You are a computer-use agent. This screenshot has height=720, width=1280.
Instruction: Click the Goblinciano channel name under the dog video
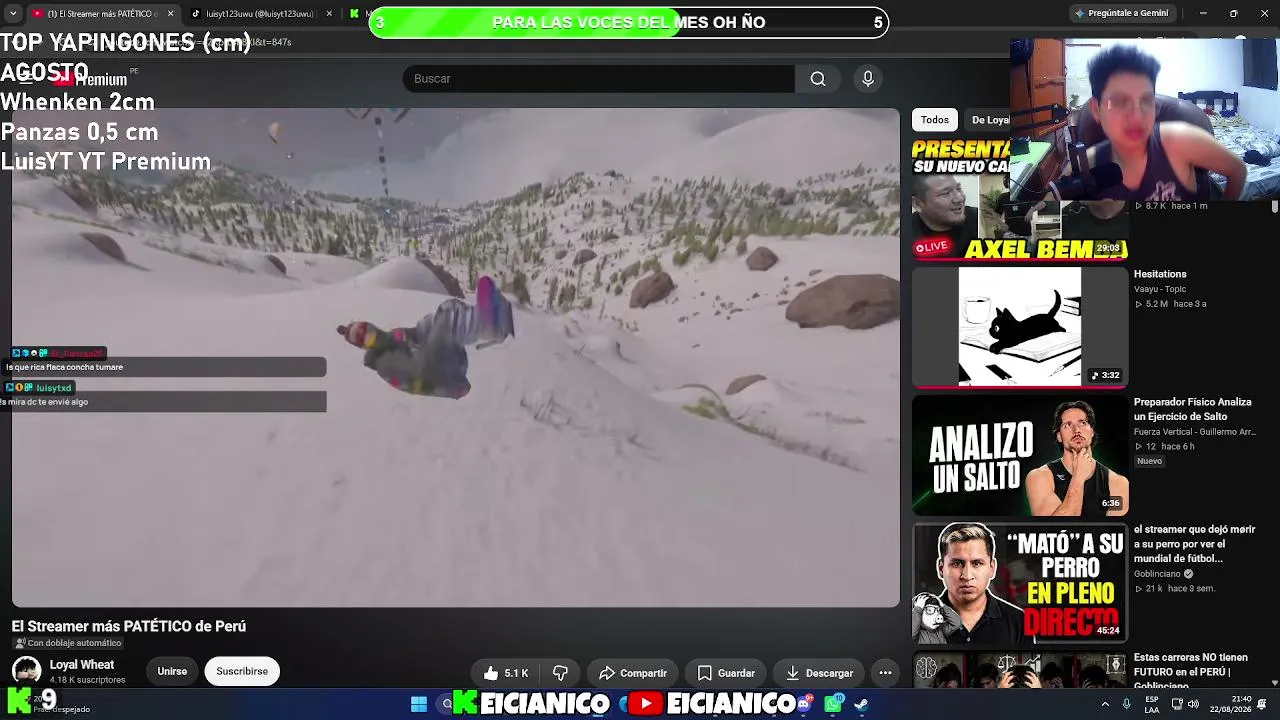(x=1157, y=574)
